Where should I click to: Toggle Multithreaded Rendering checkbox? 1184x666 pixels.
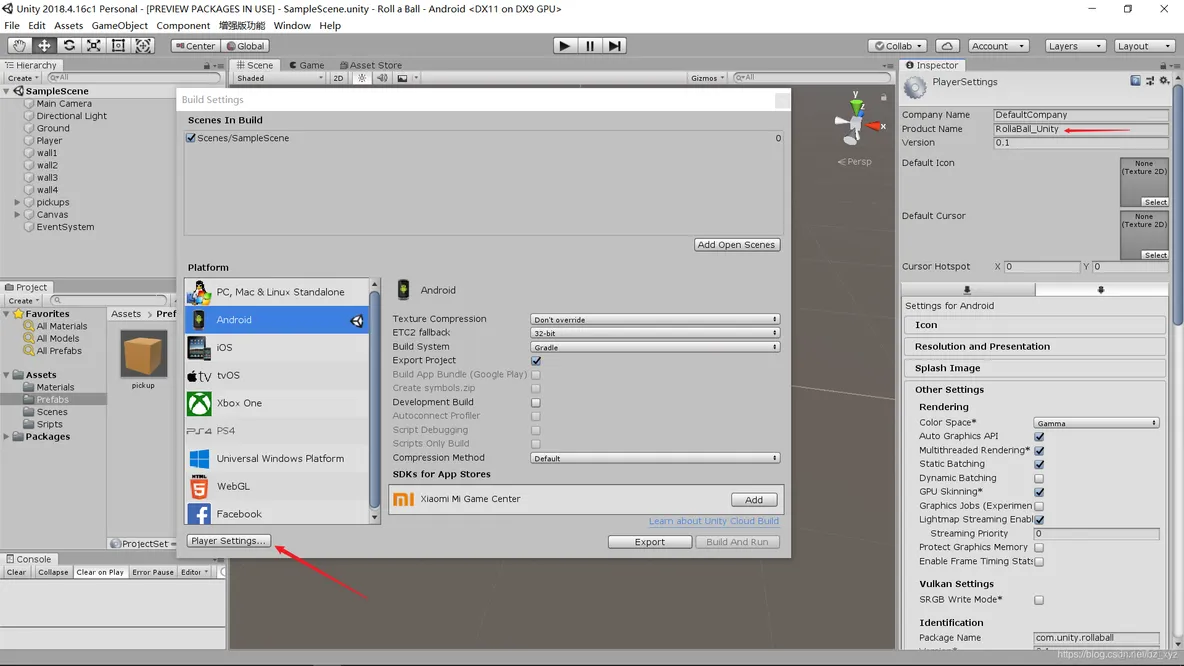pyautogui.click(x=1039, y=450)
